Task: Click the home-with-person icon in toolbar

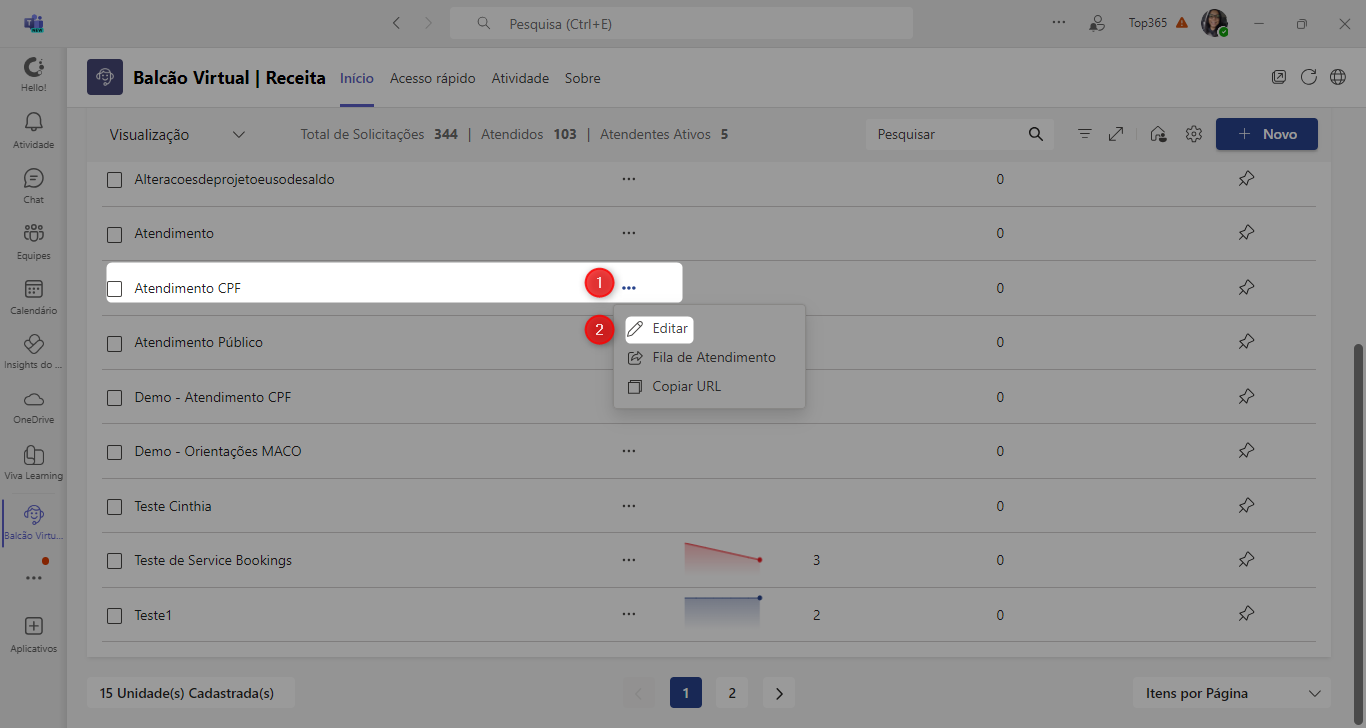Action: [1158, 134]
